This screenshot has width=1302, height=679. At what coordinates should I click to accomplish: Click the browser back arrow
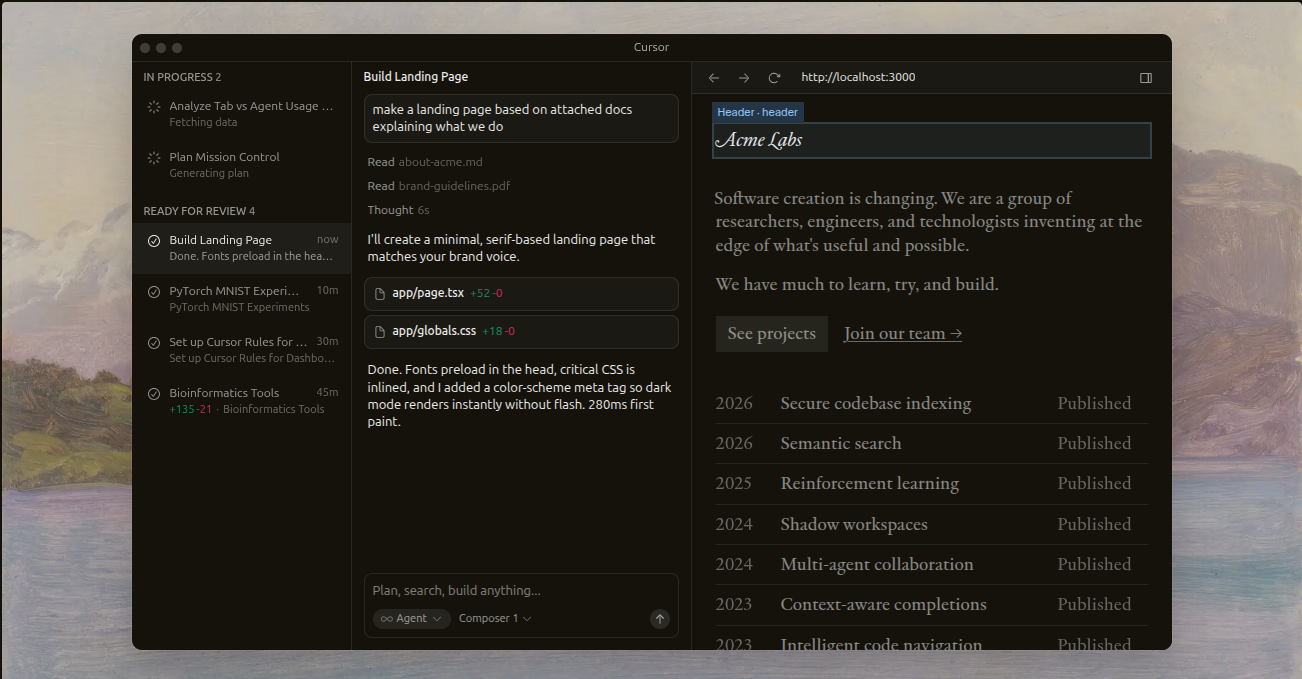point(713,78)
